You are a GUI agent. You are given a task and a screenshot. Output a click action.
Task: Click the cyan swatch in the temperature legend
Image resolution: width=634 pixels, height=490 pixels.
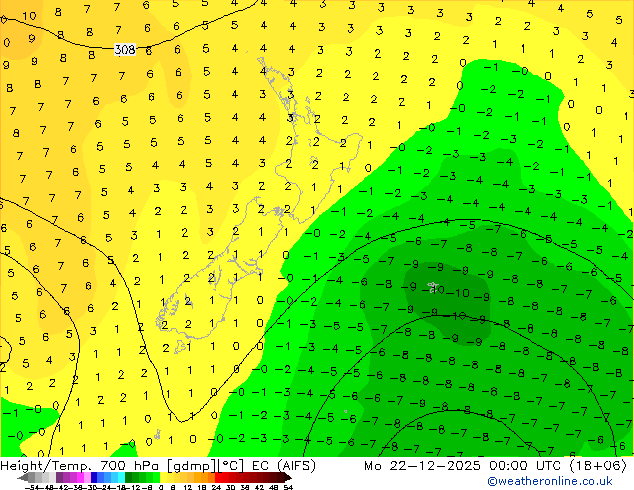click(121, 478)
